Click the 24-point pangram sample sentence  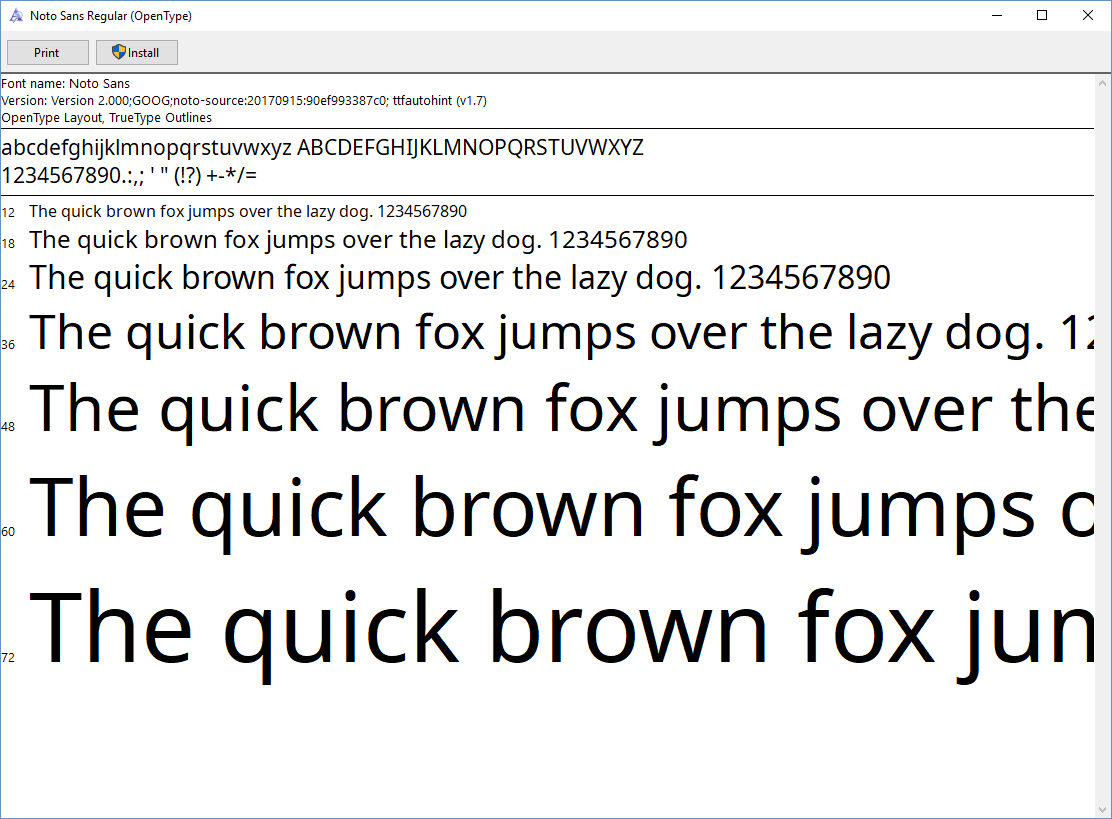coord(460,278)
